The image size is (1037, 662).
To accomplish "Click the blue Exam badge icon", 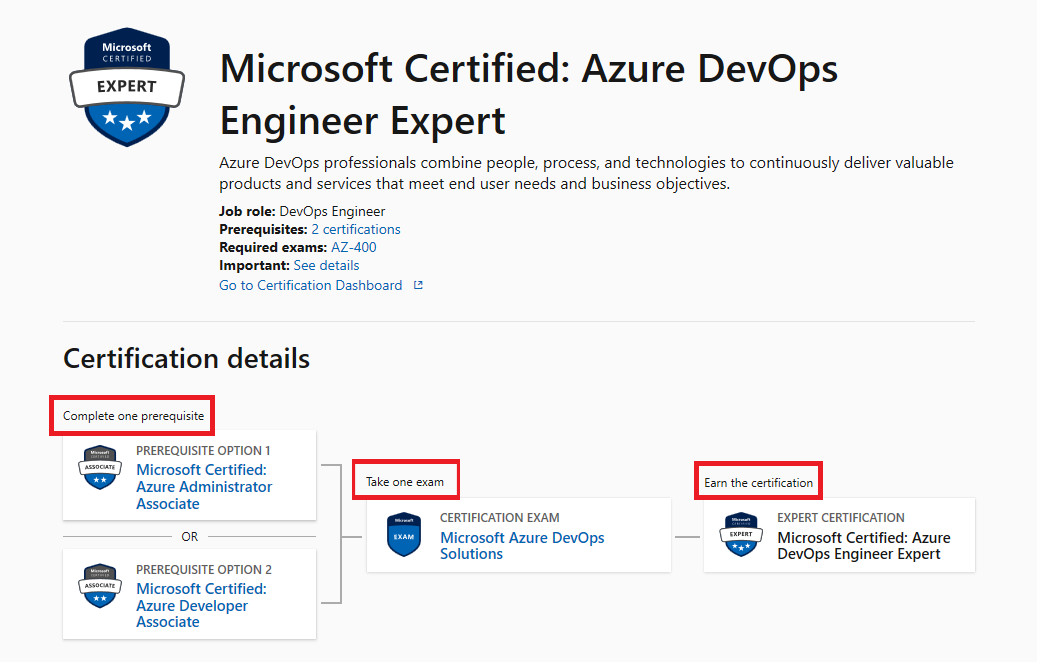I will click(404, 534).
